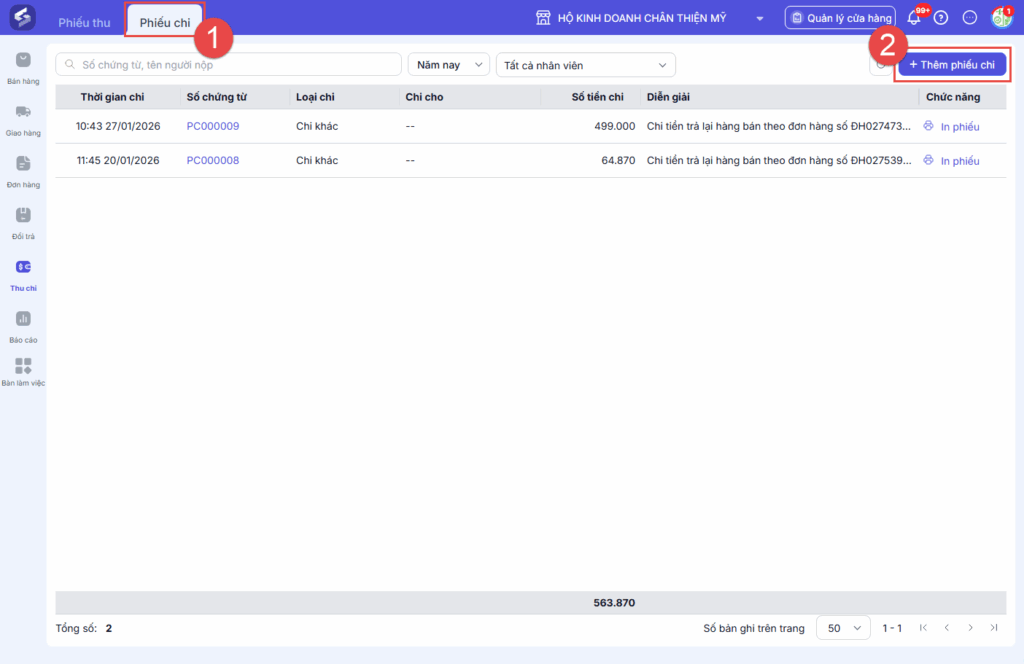
Task: Open Bán hàng in the sidebar
Action: tap(23, 68)
